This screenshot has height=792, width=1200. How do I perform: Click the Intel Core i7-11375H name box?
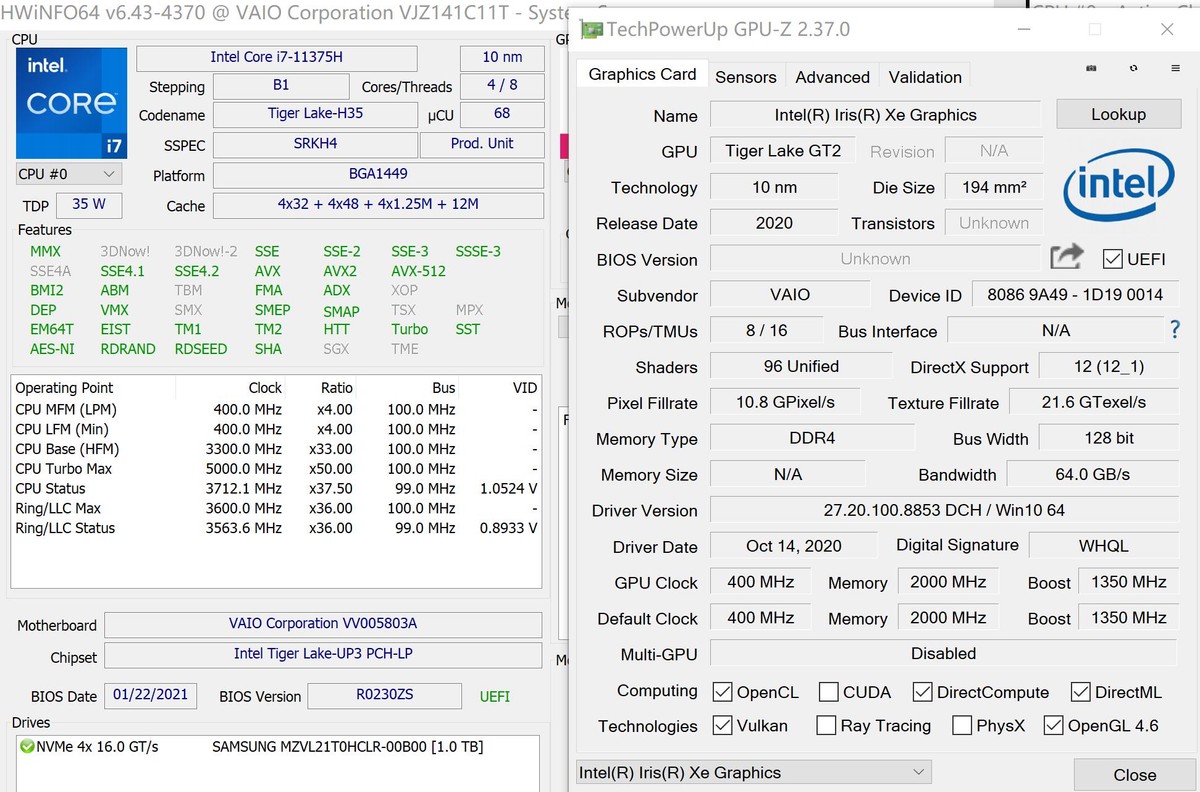click(x=277, y=57)
